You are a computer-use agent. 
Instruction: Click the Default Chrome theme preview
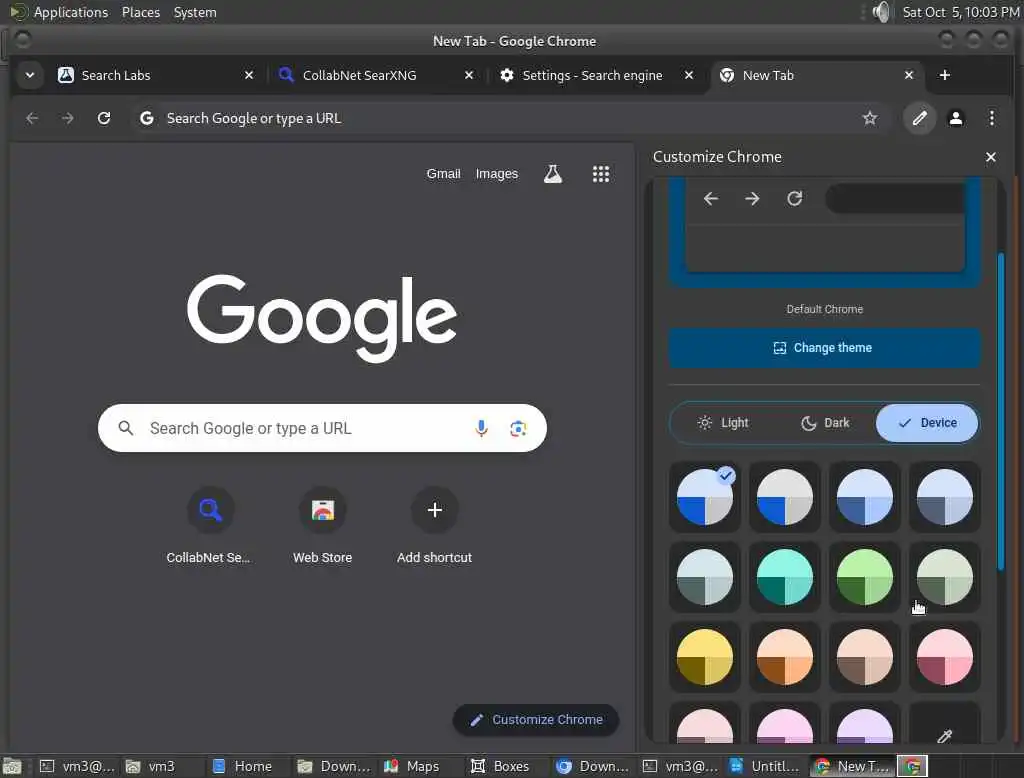point(824,234)
